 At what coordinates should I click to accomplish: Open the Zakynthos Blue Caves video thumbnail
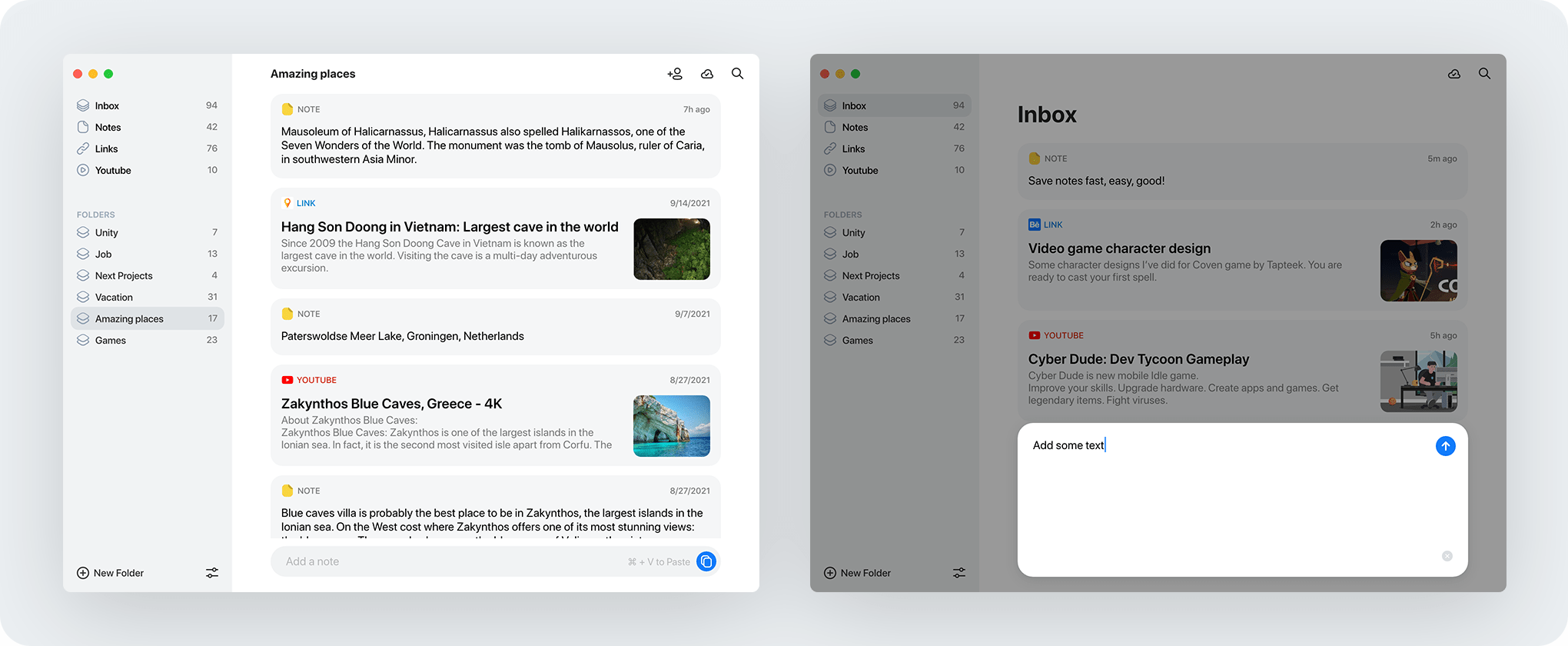pos(671,426)
